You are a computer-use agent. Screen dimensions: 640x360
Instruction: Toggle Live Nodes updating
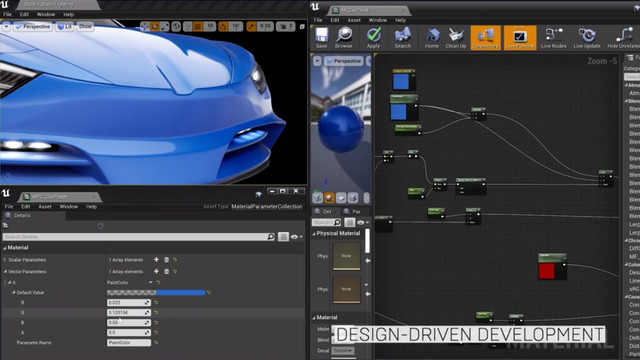pyautogui.click(x=553, y=38)
